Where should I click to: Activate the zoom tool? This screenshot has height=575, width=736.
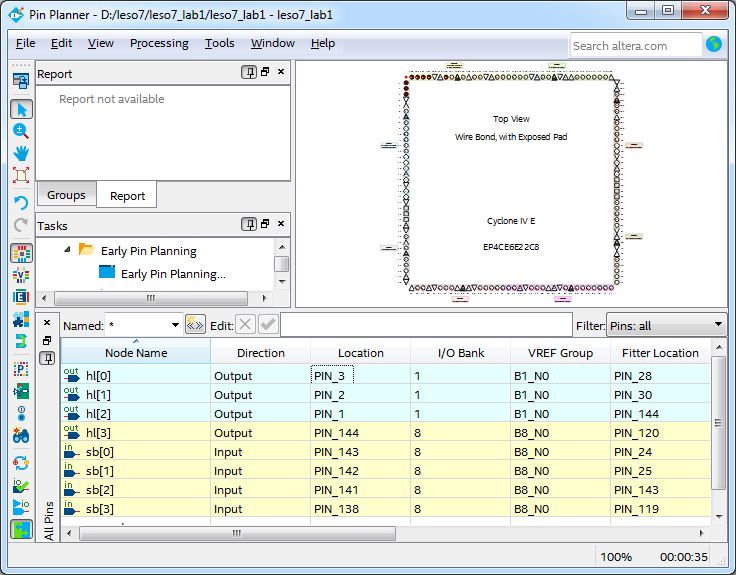pyautogui.click(x=21, y=131)
